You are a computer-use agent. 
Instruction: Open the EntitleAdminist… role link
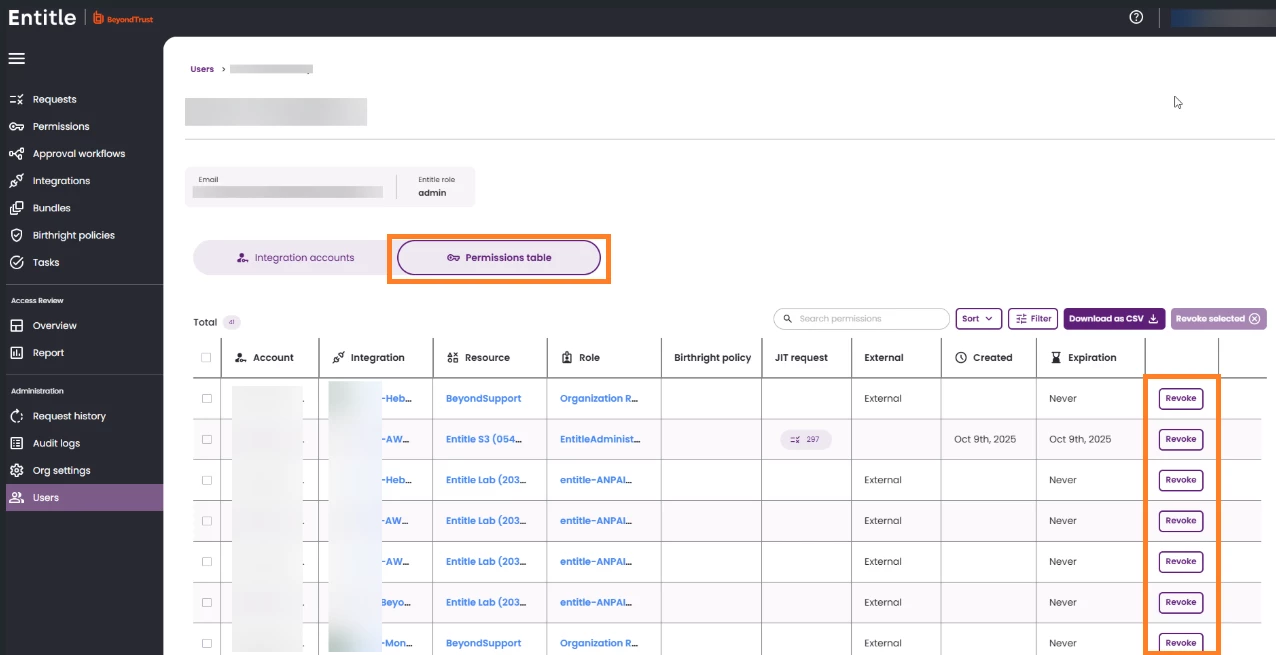coord(600,439)
